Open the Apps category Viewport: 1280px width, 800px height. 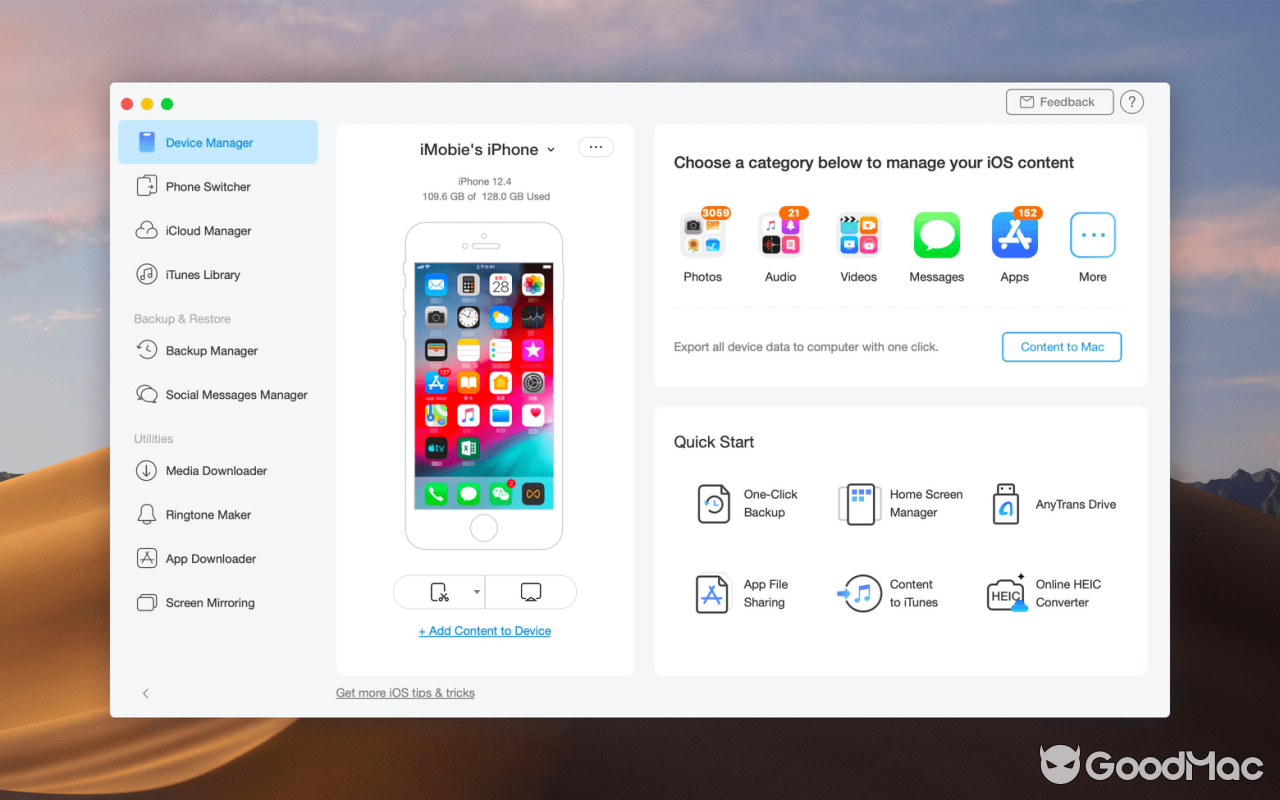(x=1014, y=234)
